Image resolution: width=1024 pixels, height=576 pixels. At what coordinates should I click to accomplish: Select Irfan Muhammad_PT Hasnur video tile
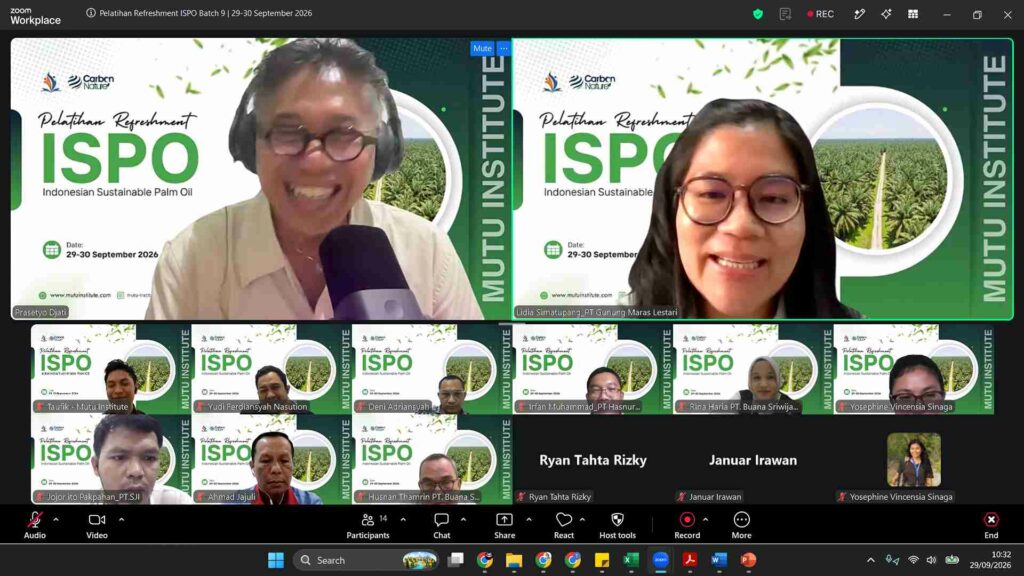[x=592, y=369]
